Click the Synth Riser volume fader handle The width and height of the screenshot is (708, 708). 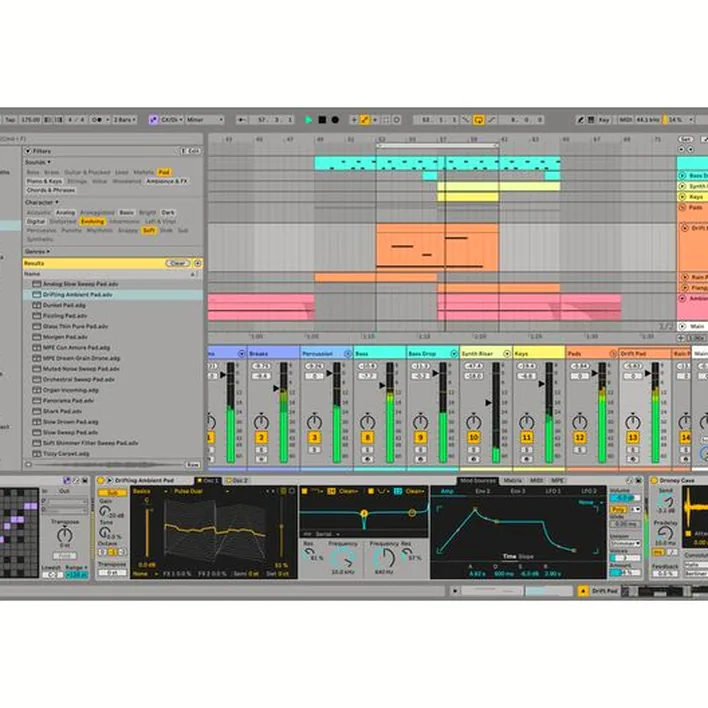coord(489,402)
